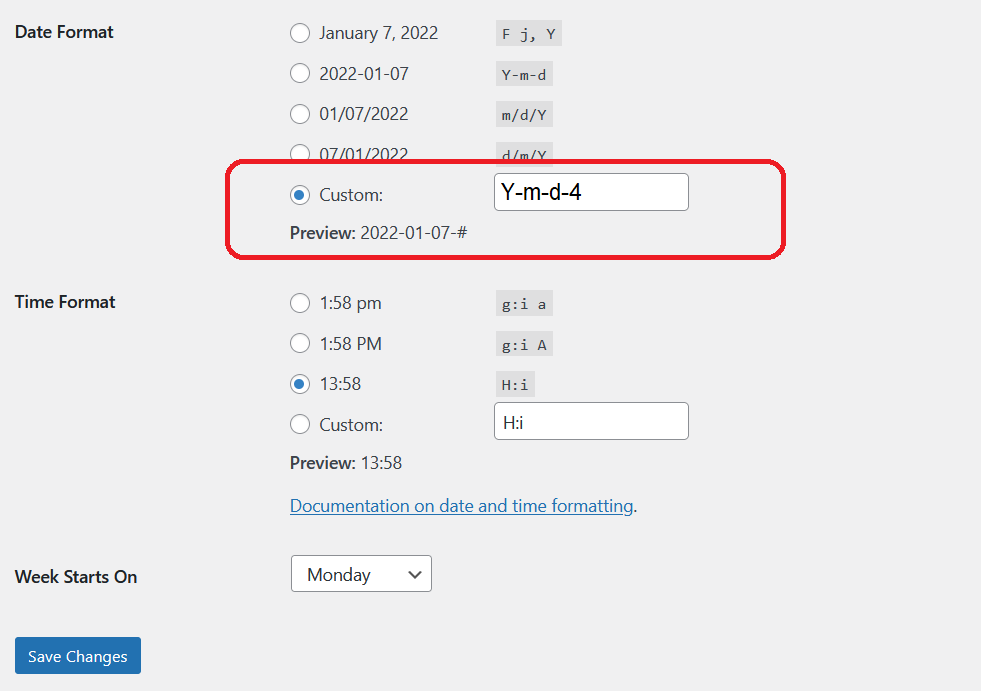Select the 2022-01-07 date format
981x691 pixels.
pos(300,73)
